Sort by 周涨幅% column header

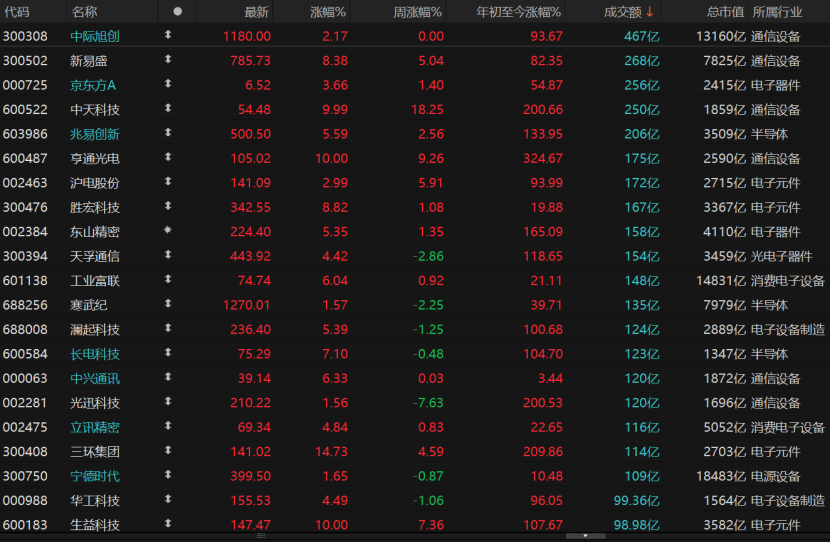(418, 12)
